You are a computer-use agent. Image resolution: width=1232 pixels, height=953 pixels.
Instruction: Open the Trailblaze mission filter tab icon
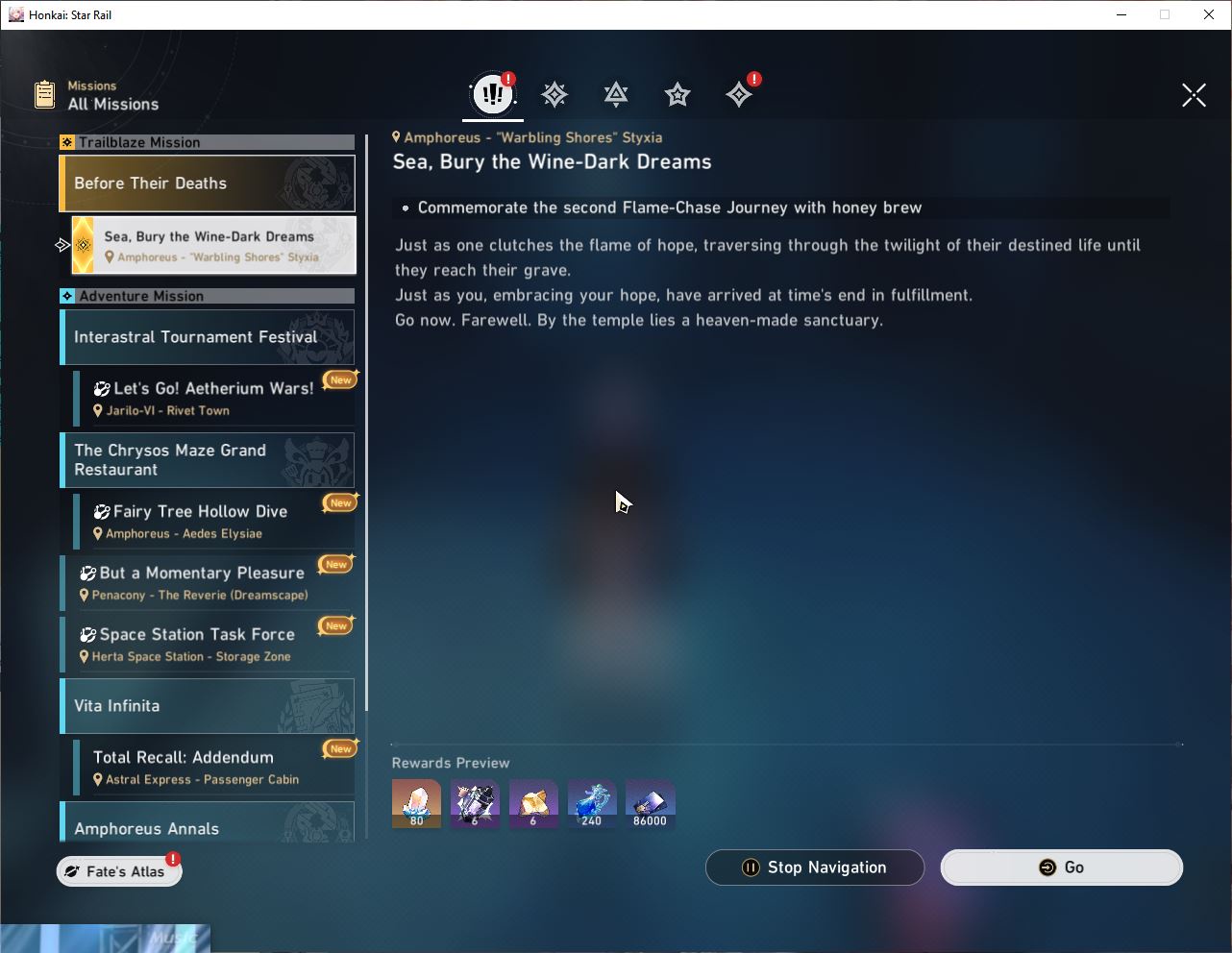pos(554,94)
